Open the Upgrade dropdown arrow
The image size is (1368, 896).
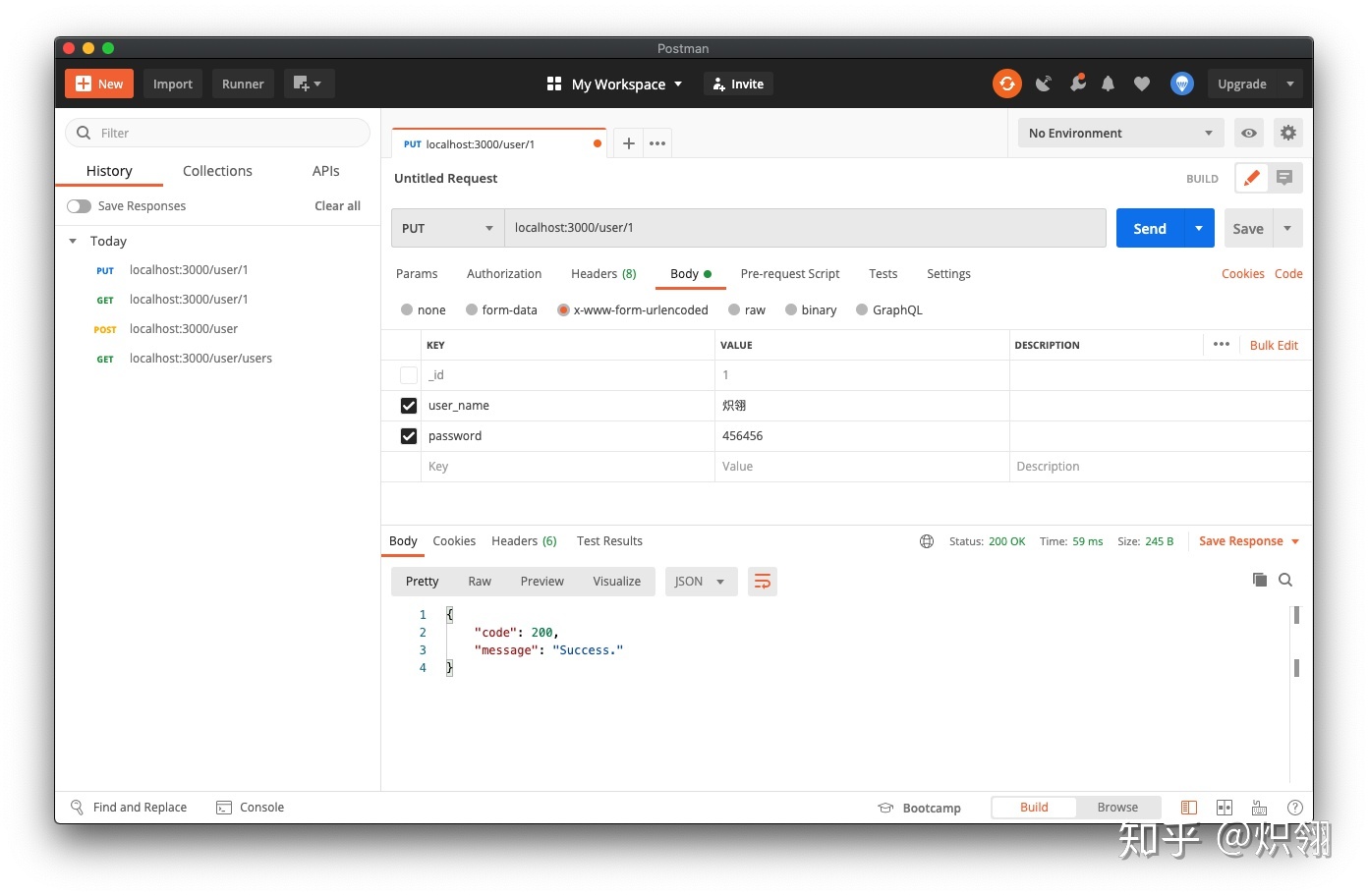click(1289, 84)
